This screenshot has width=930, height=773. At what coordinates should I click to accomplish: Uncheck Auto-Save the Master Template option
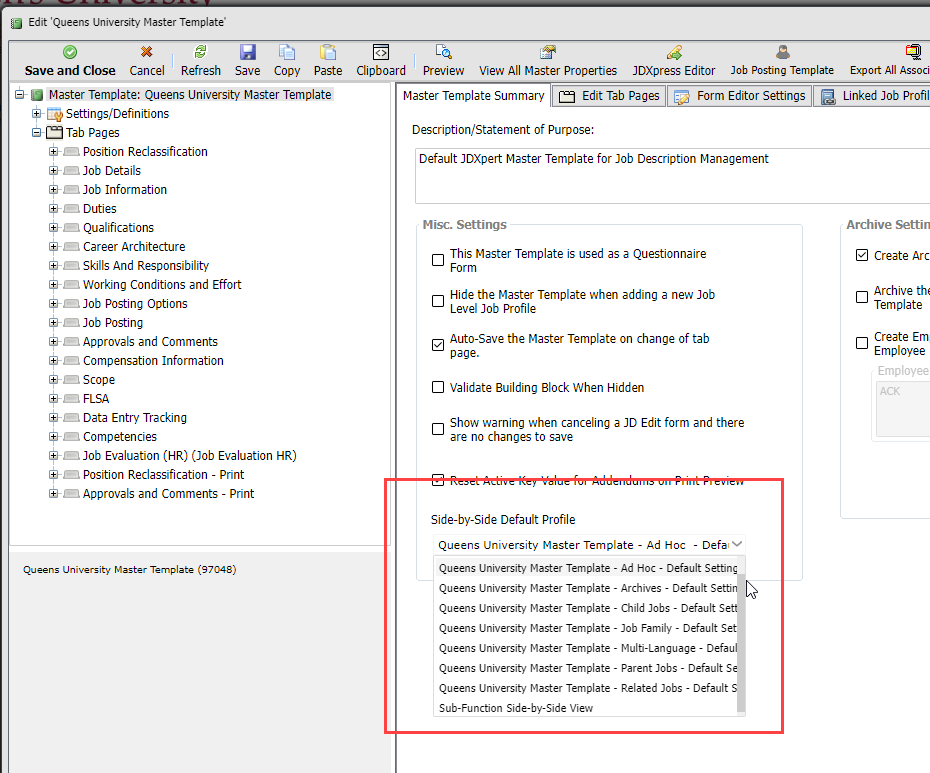438,345
